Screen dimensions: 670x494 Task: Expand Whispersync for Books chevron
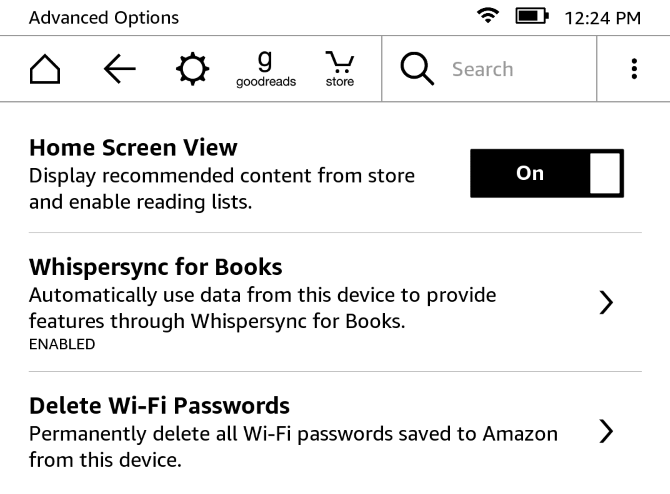click(605, 304)
